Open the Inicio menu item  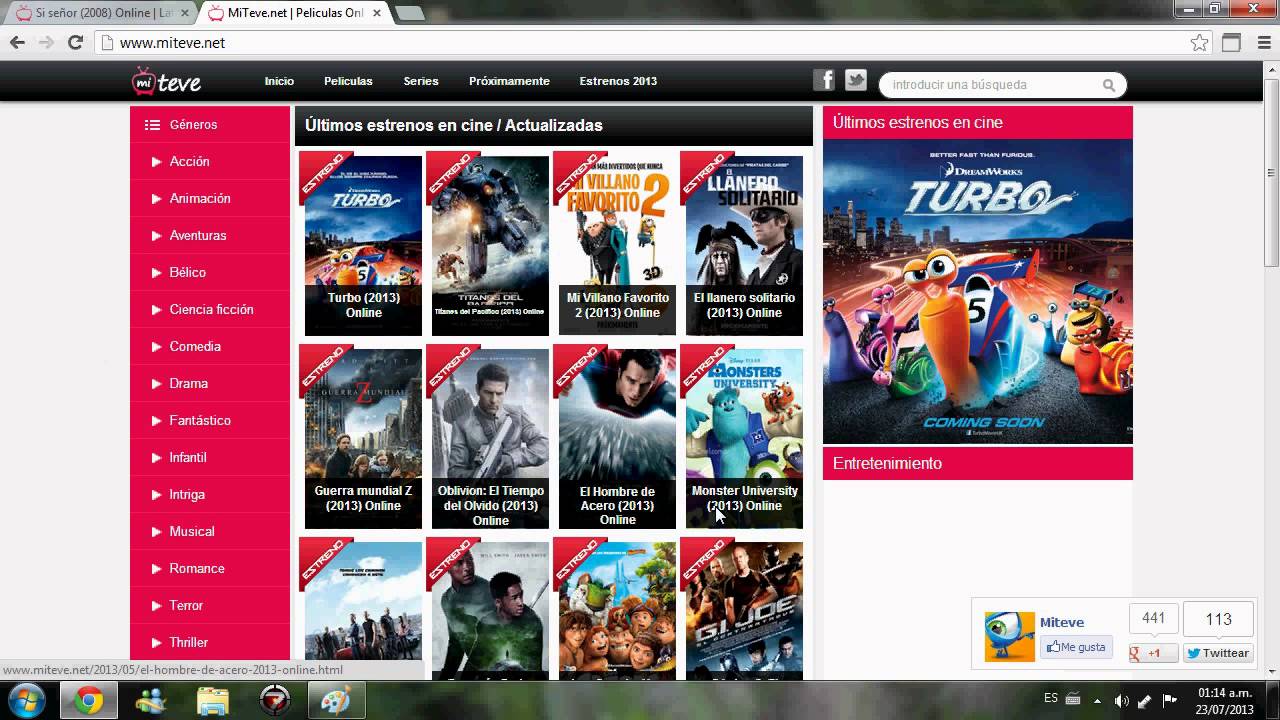point(279,81)
